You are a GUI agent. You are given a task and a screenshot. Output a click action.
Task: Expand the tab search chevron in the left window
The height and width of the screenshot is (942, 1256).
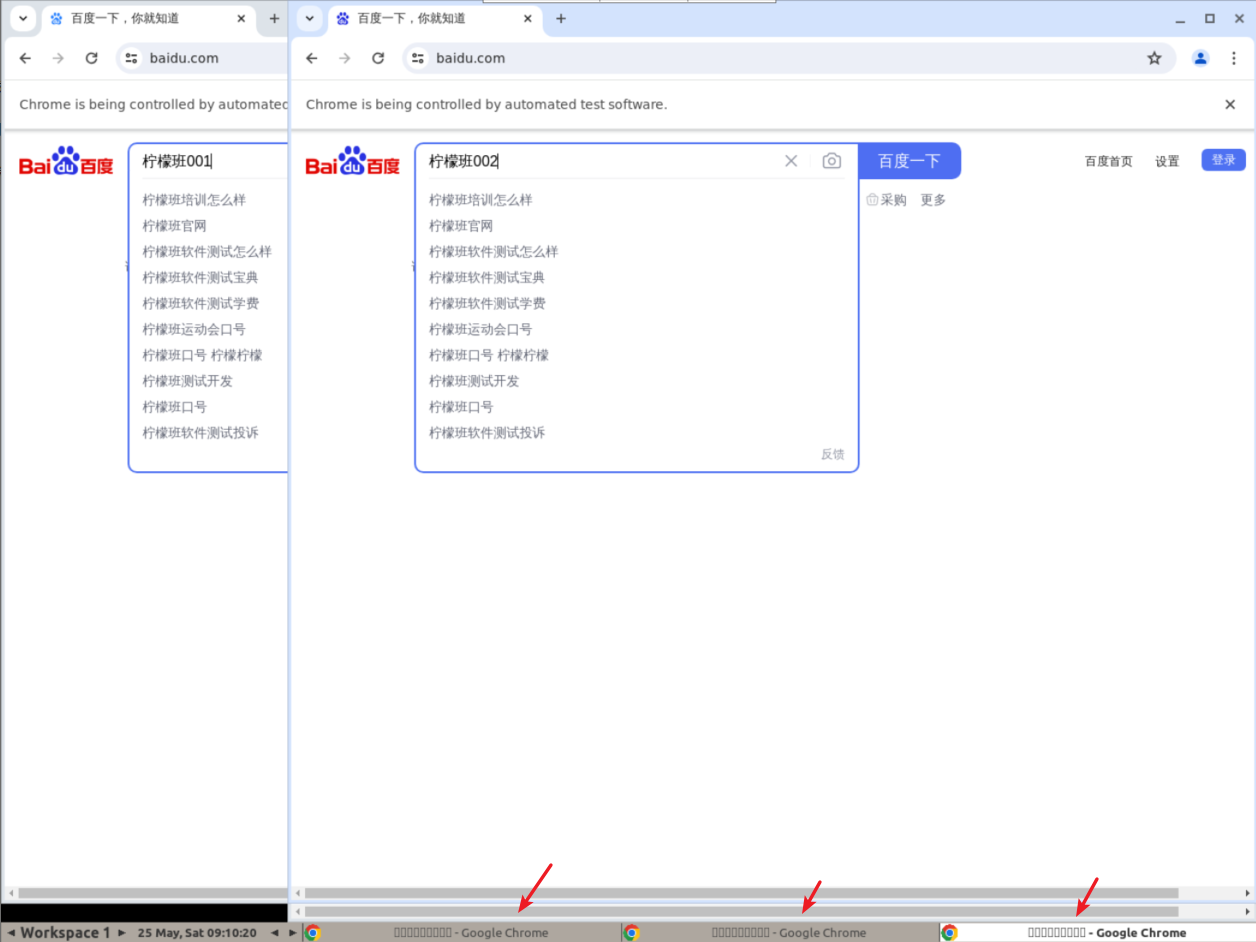tap(23, 18)
